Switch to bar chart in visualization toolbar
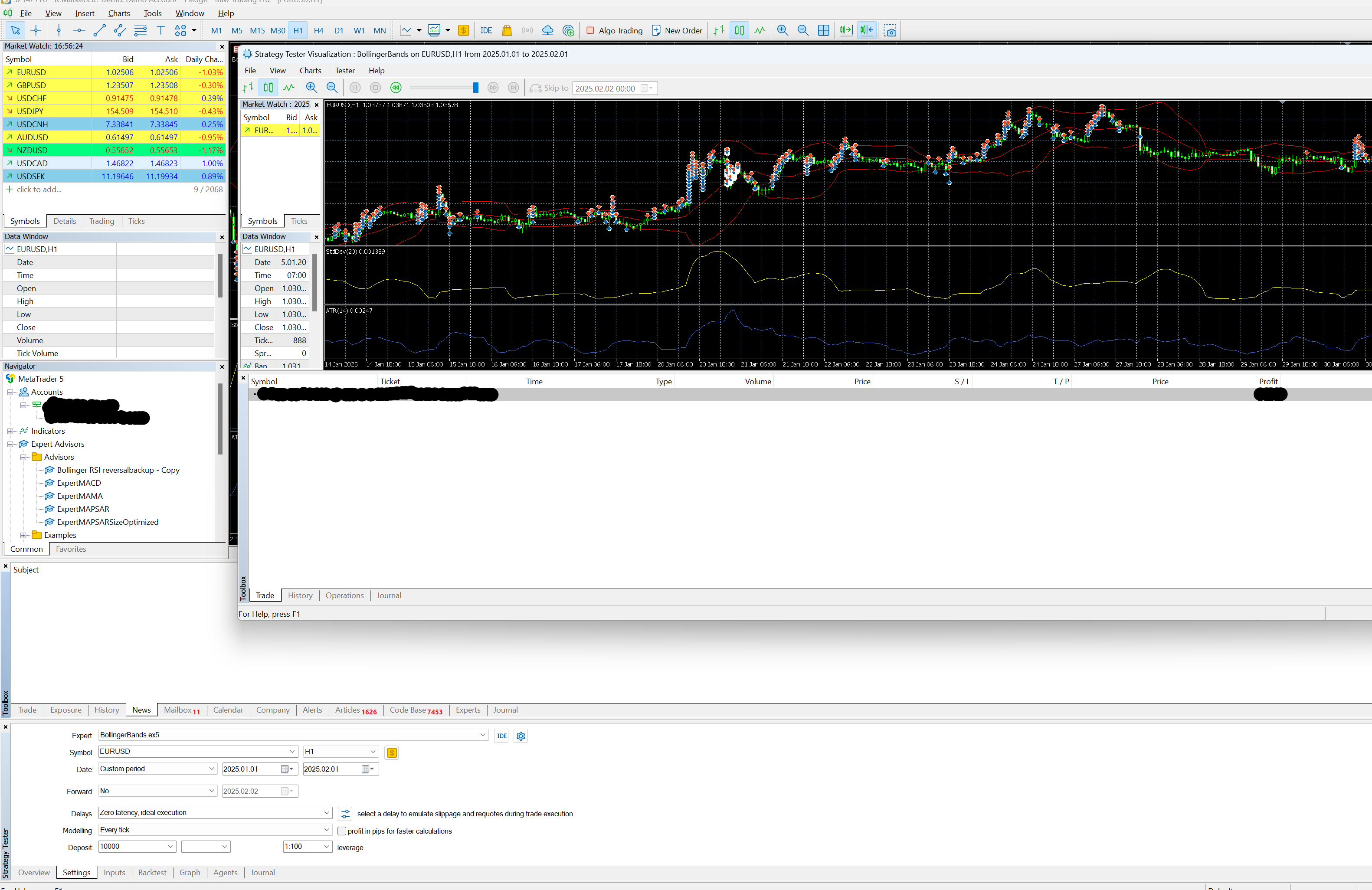 point(249,88)
